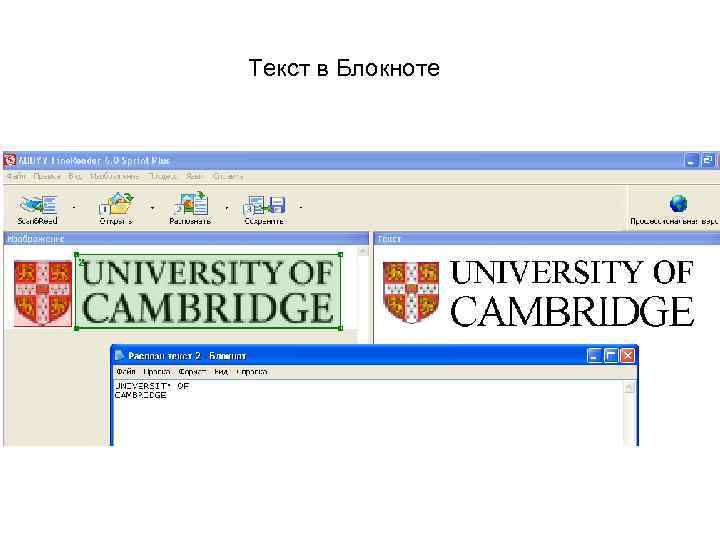Minimize the Notepad window
The image size is (720, 540).
coord(594,355)
